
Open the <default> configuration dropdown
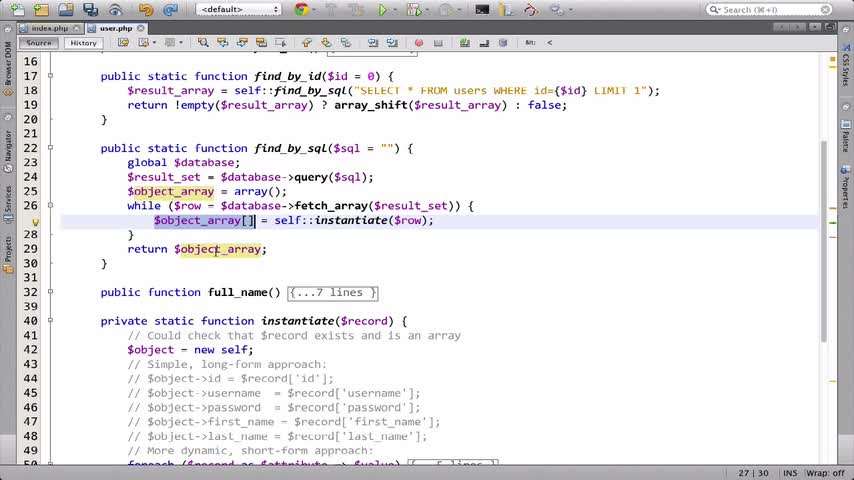(239, 9)
